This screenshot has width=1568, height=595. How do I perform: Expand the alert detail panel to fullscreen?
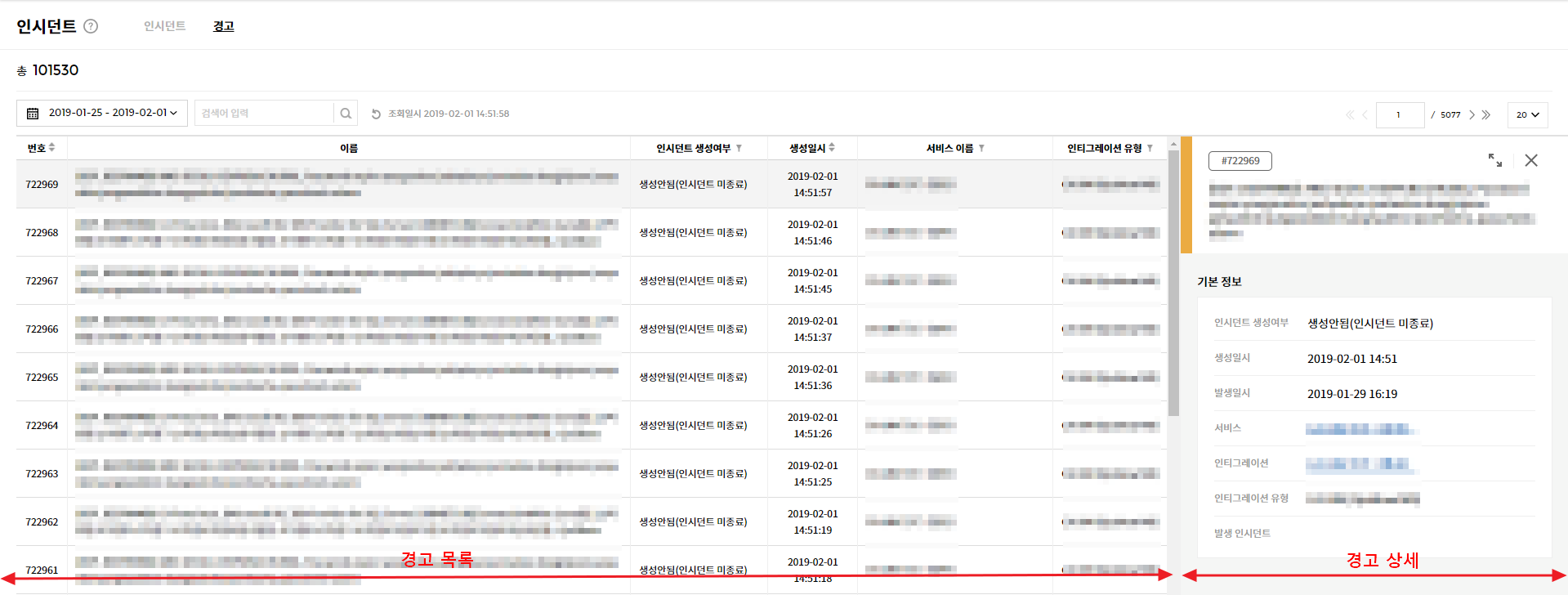tap(1494, 160)
